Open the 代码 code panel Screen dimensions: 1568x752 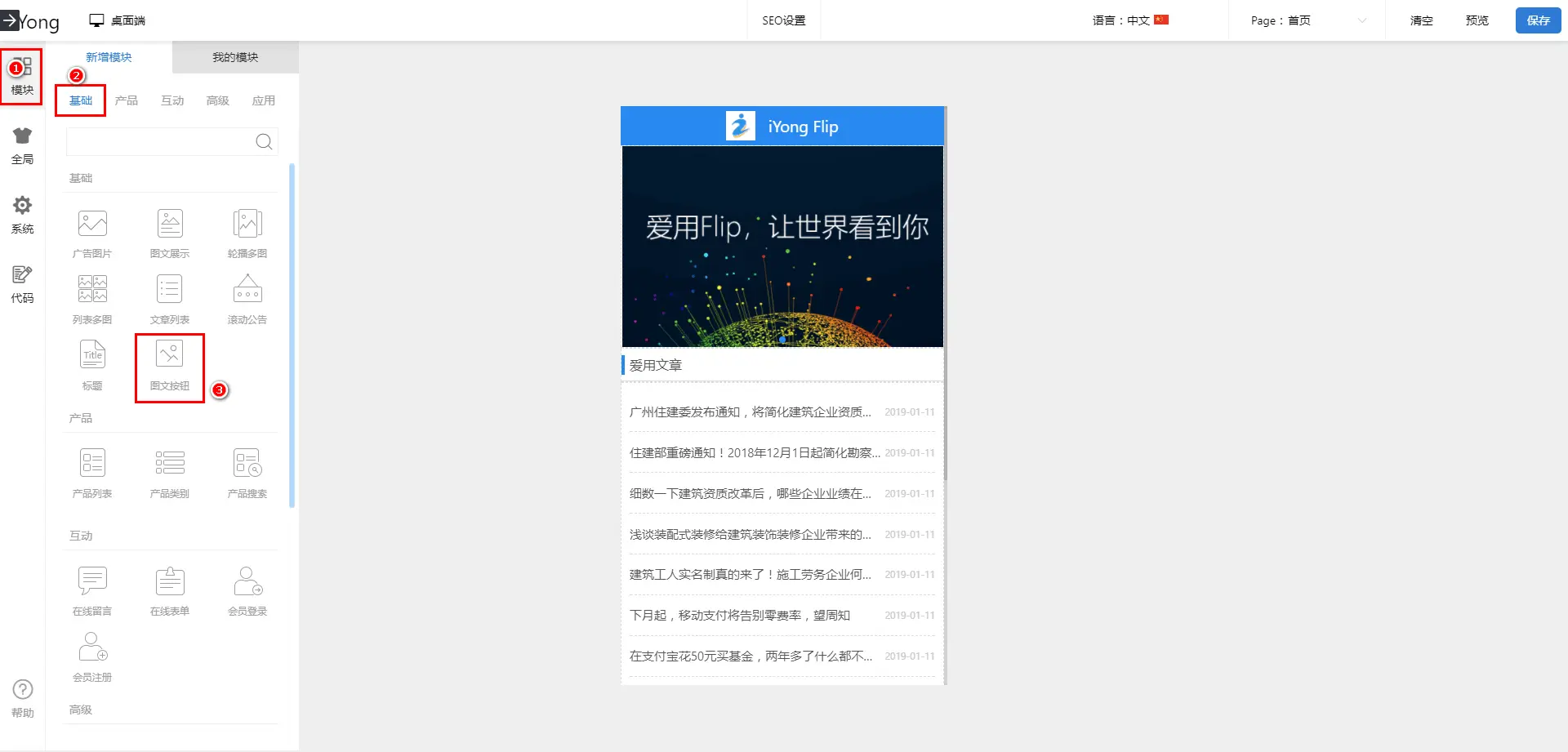point(22,284)
